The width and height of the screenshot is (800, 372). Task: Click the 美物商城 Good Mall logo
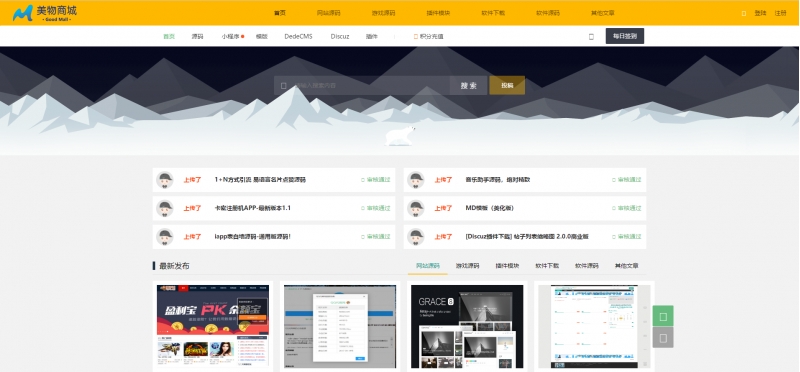tap(45, 13)
